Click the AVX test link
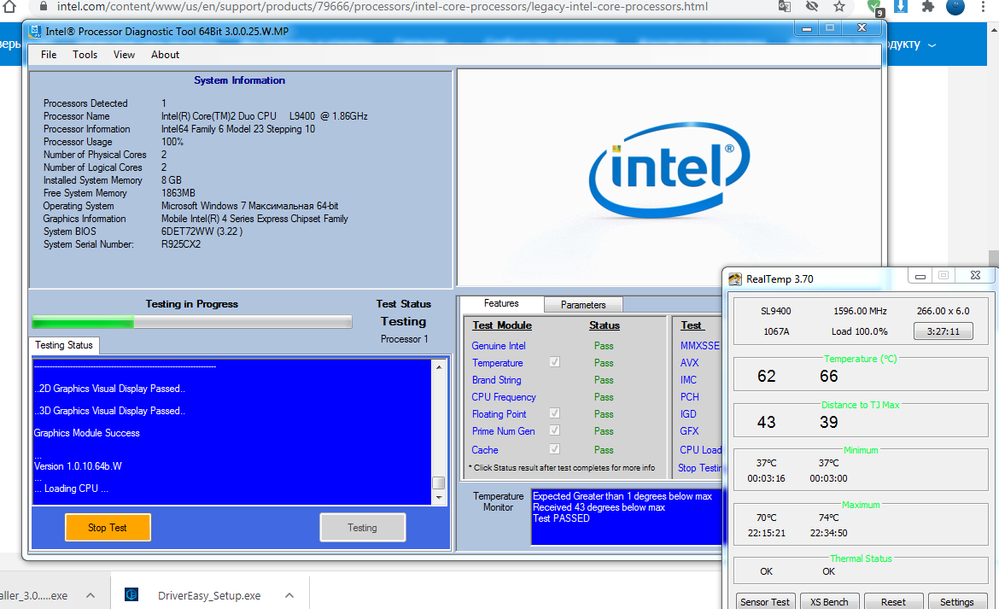This screenshot has height=609, width=999. coord(689,363)
